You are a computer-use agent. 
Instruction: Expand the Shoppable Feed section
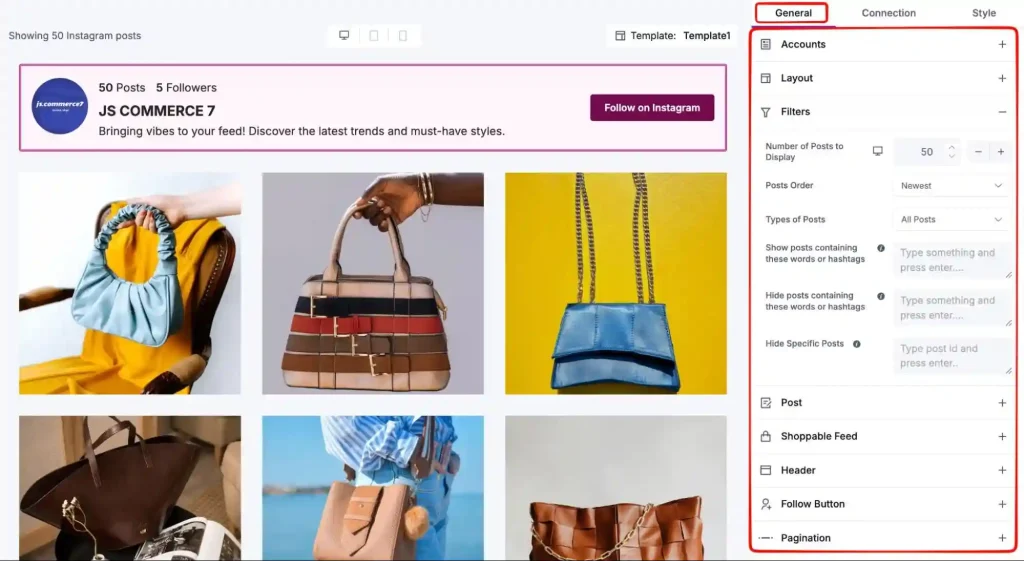pyautogui.click(x=1002, y=436)
